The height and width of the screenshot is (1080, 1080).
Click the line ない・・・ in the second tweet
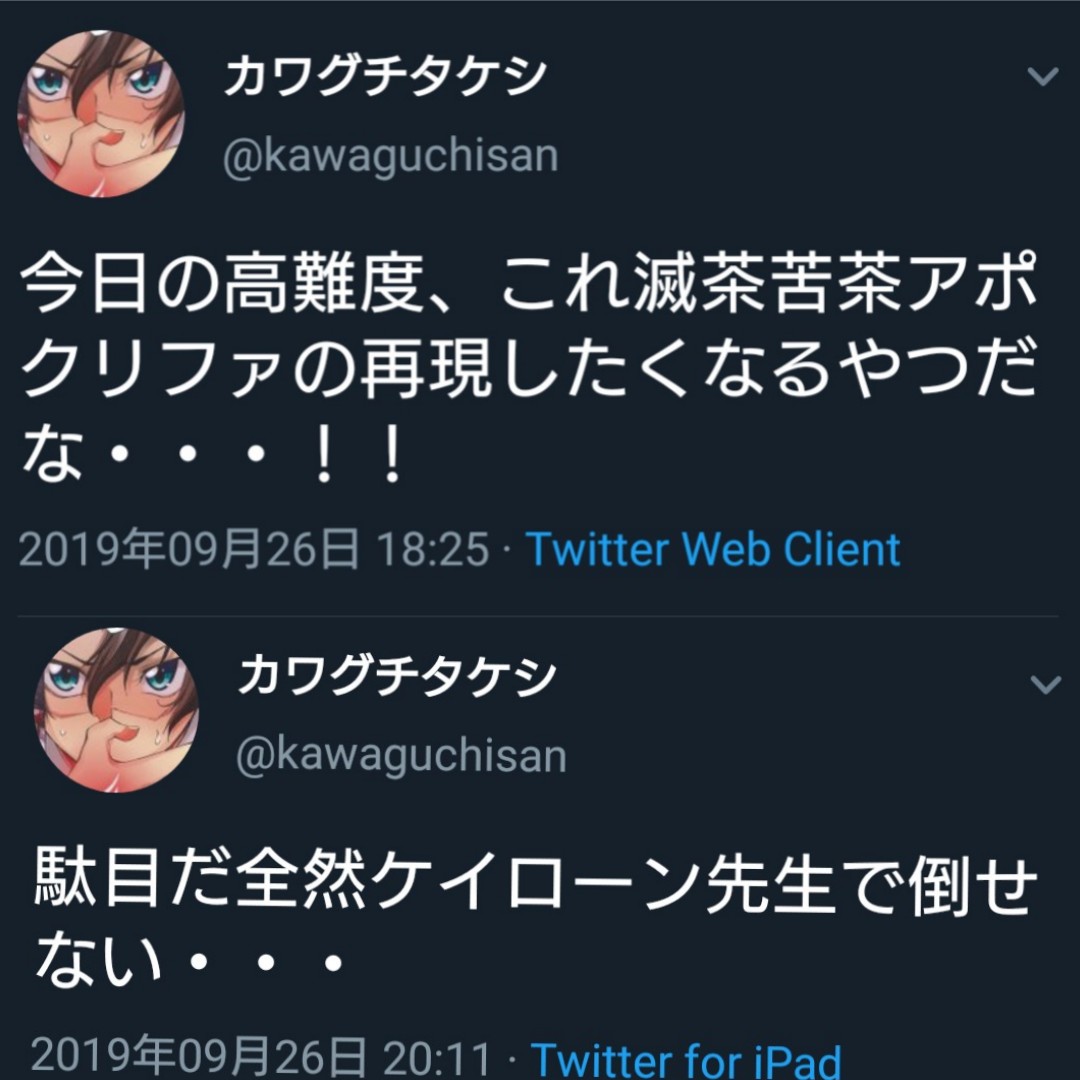point(189,958)
